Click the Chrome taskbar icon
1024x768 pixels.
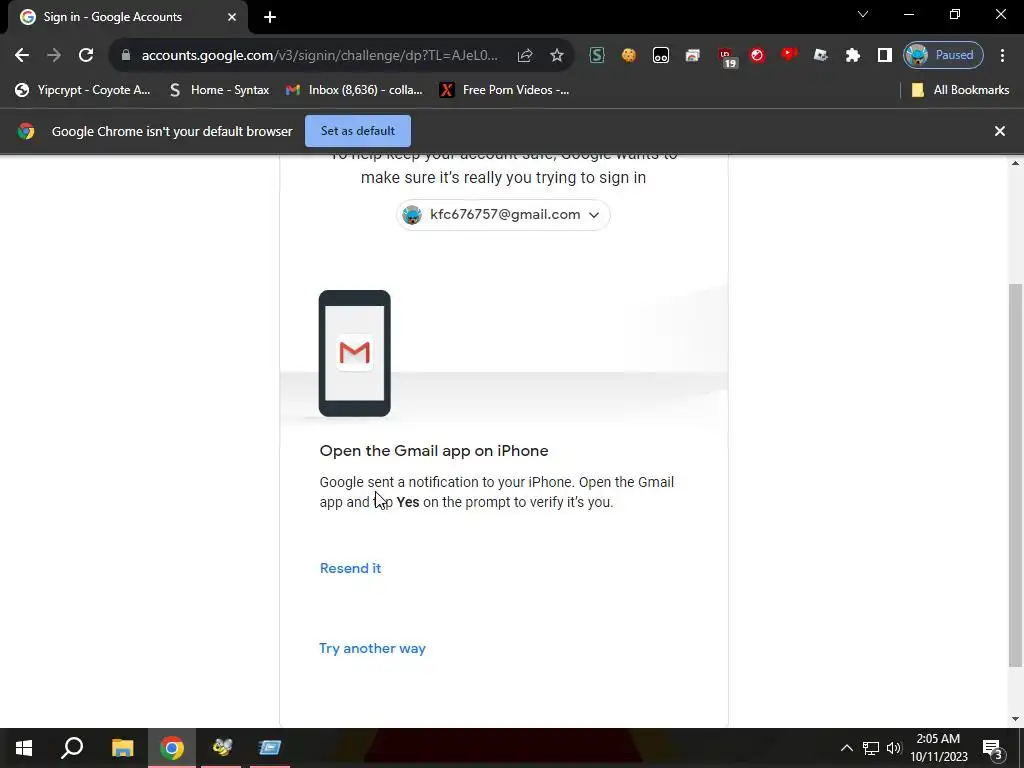172,748
